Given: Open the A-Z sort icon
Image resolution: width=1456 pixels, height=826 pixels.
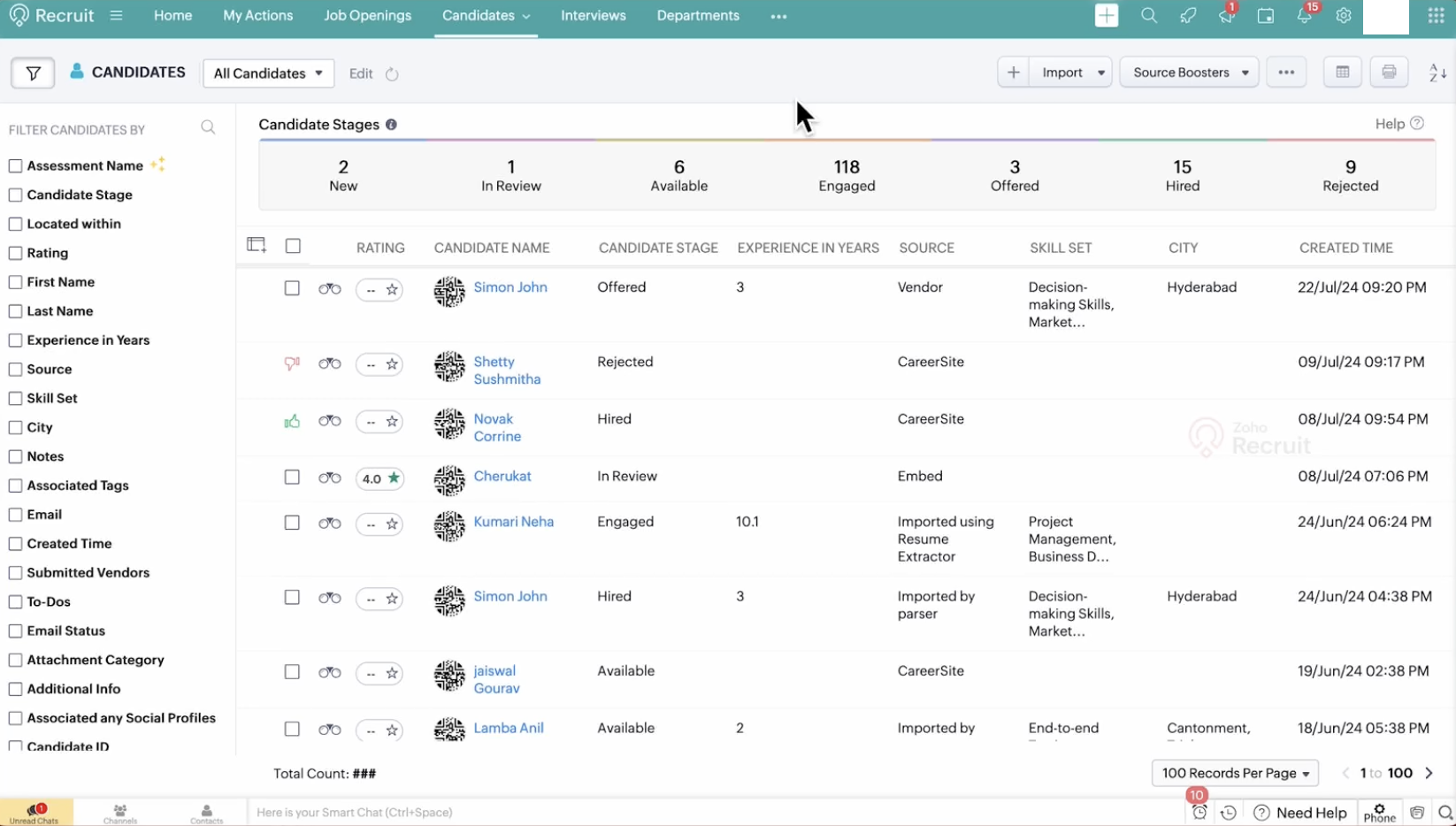Looking at the screenshot, I should pos(1437,73).
